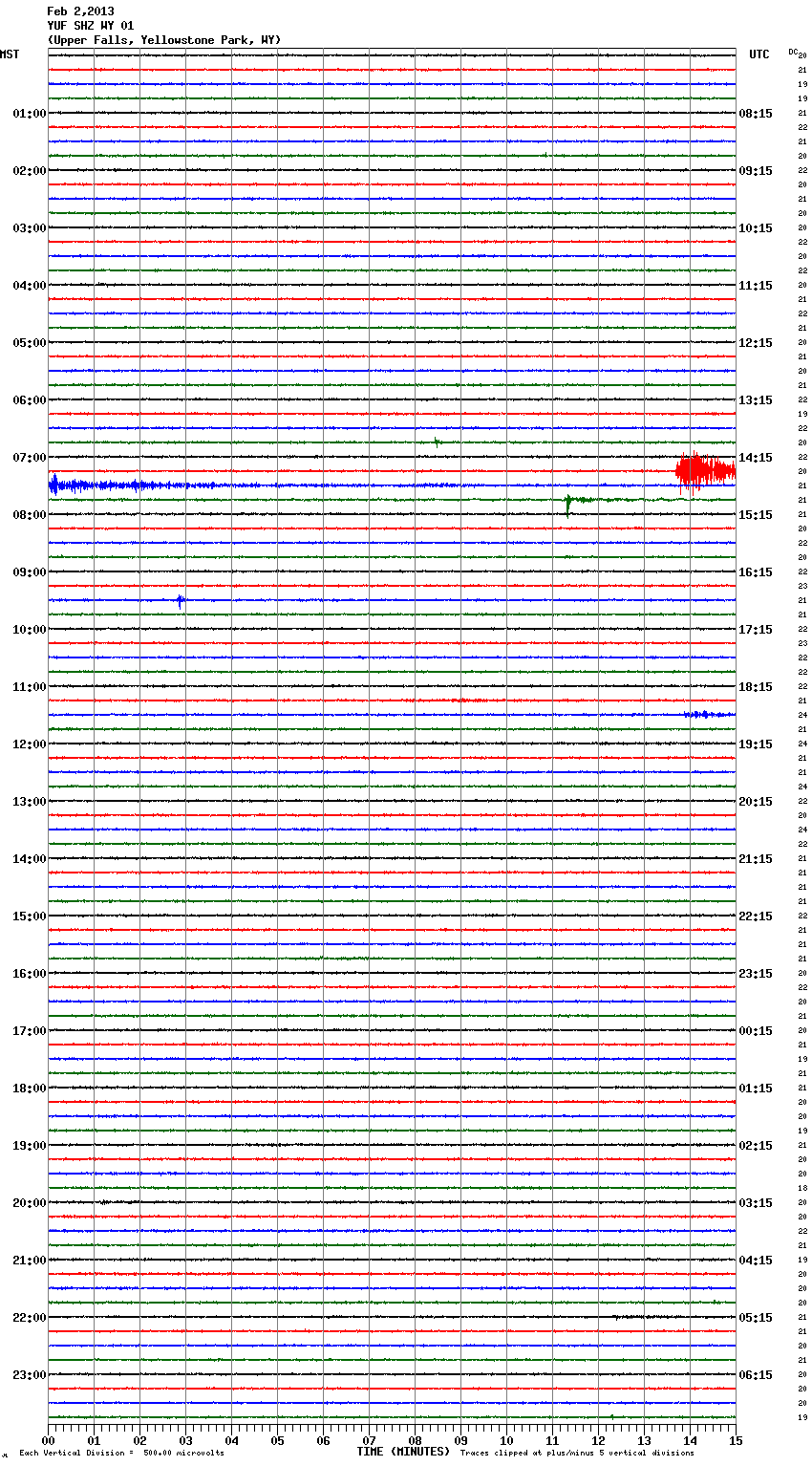
Task: Click the 13:15 UTC label
Action: pos(756,400)
